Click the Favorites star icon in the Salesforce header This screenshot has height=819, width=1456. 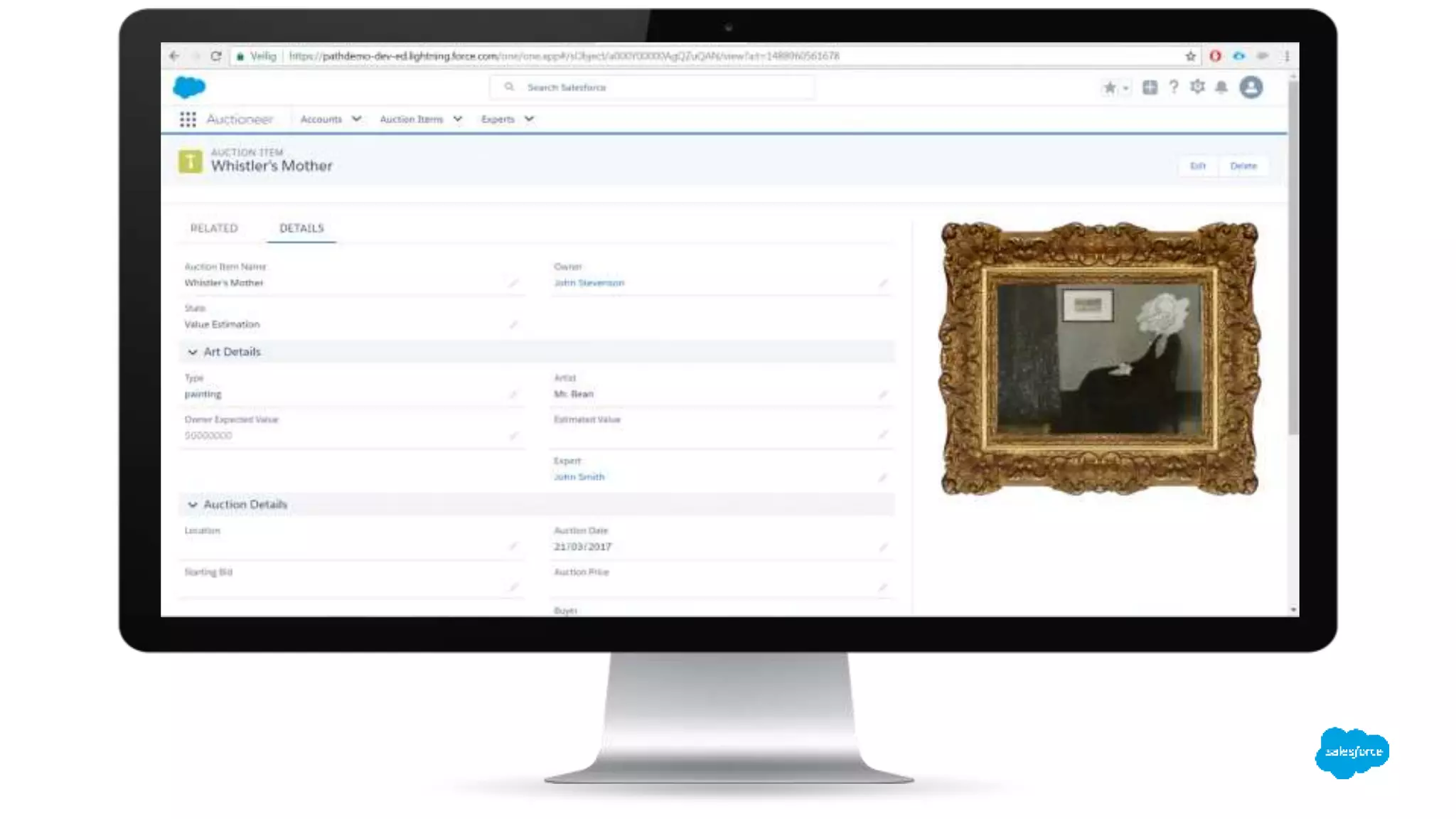(x=1109, y=87)
